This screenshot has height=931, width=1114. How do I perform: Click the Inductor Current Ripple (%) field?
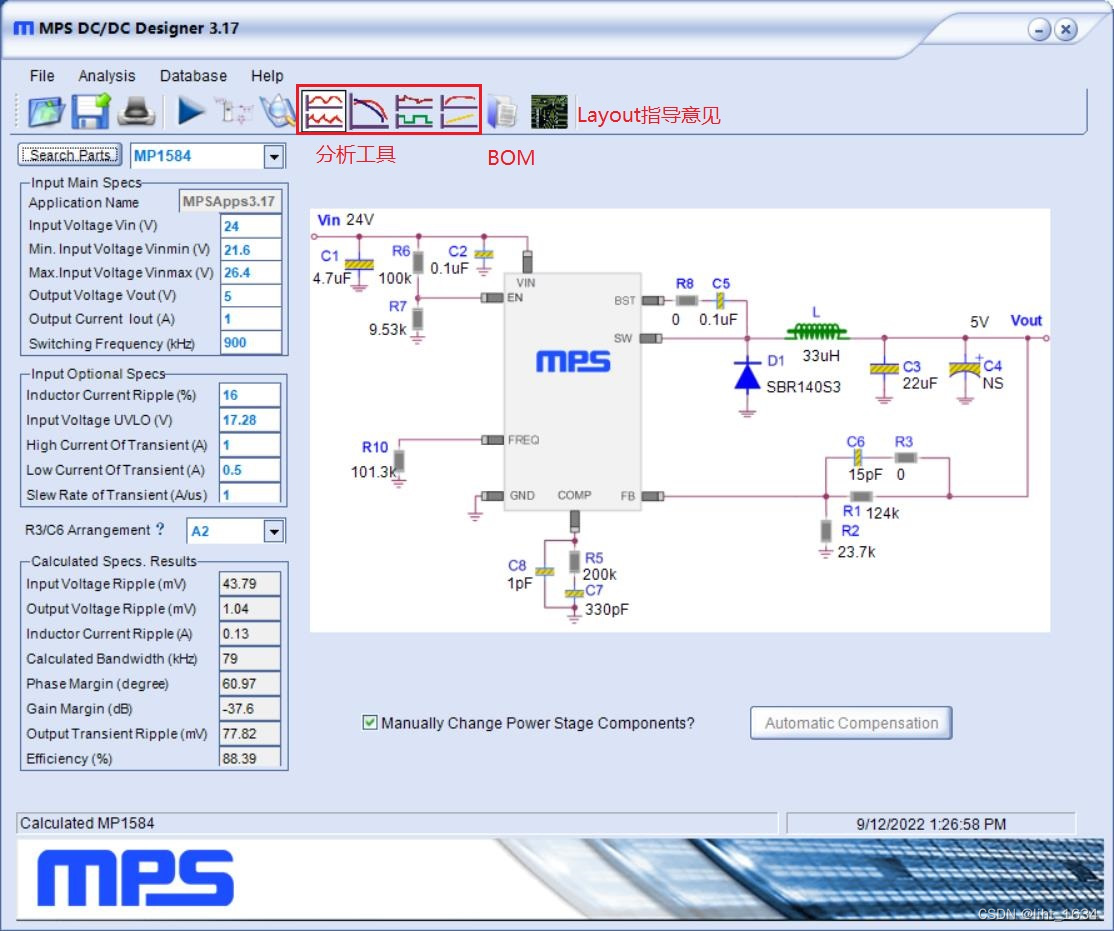[250, 395]
